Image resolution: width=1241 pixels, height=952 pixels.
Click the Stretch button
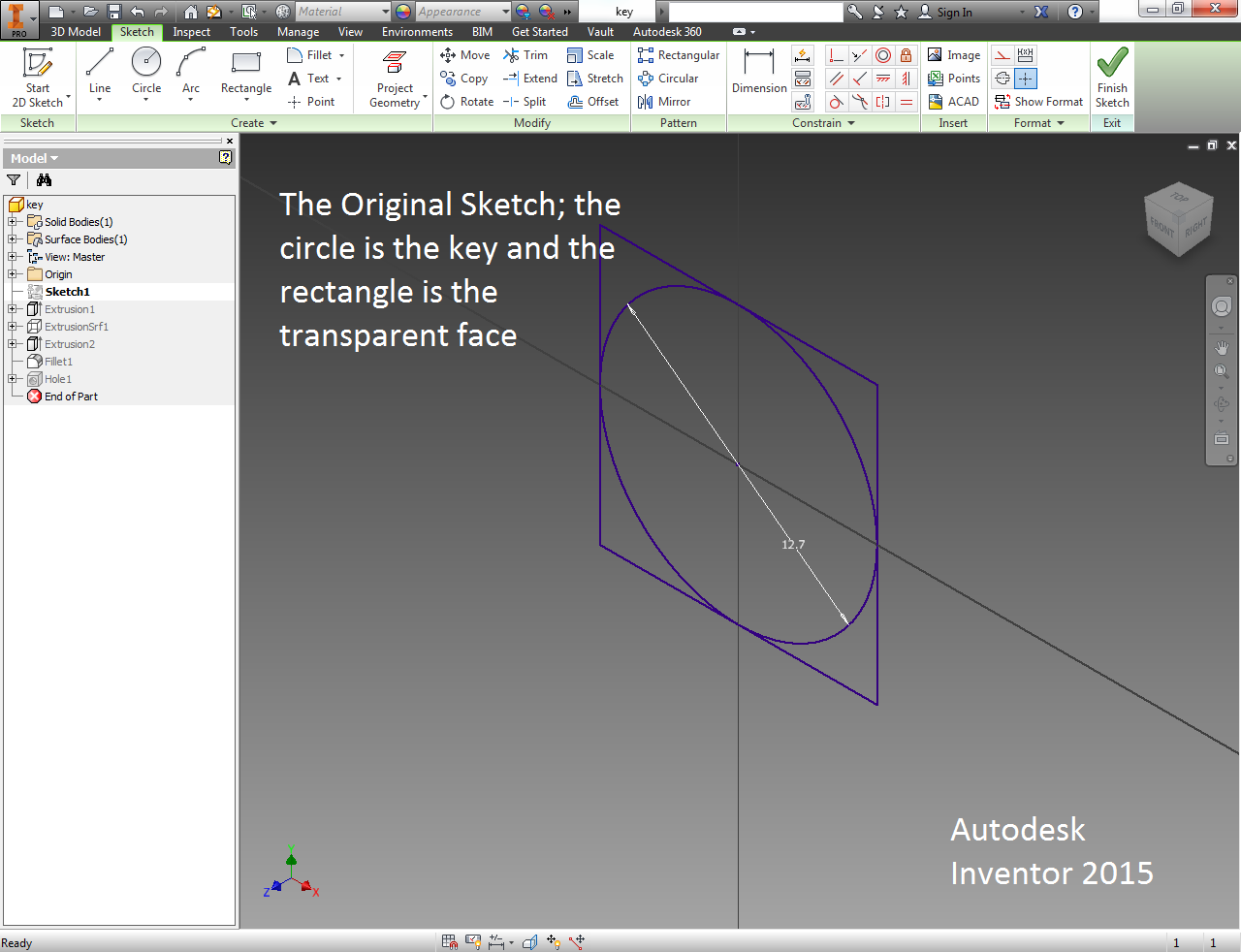(x=595, y=79)
